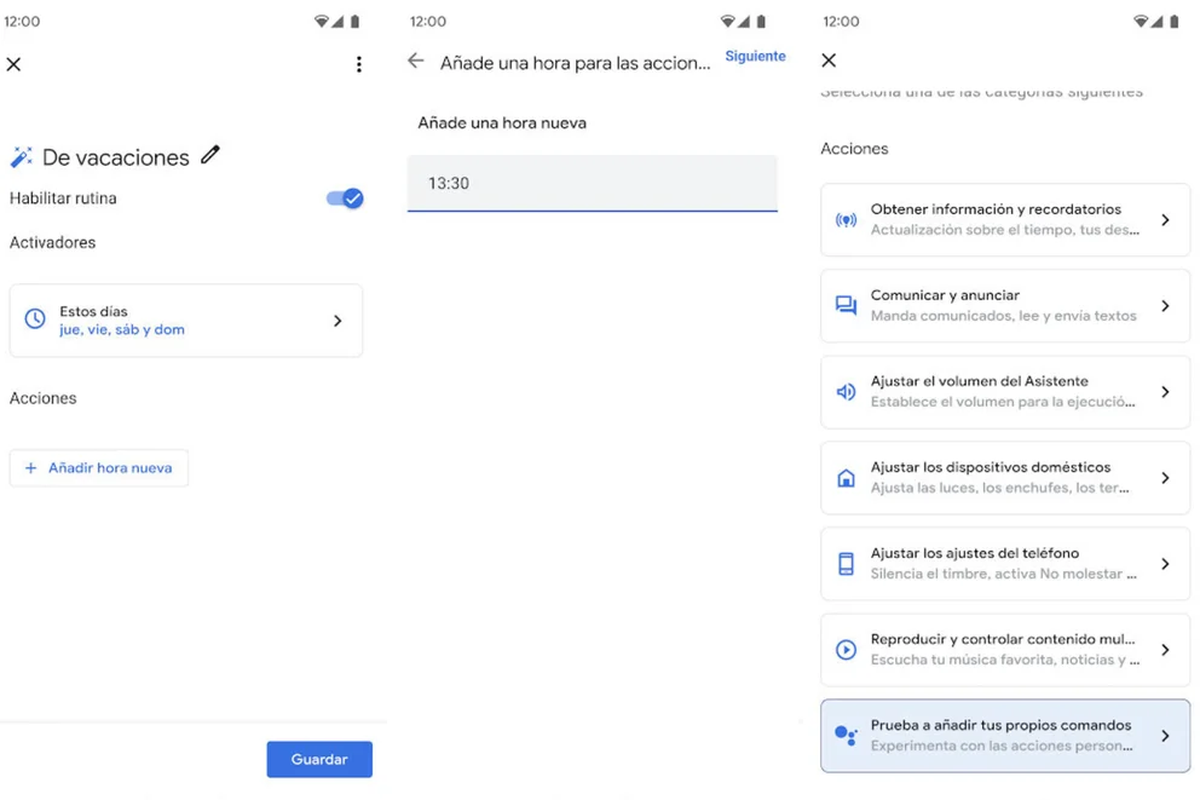Click the house icon for dispositivos domésticos
Image resolution: width=1200 pixels, height=800 pixels.
(x=846, y=478)
